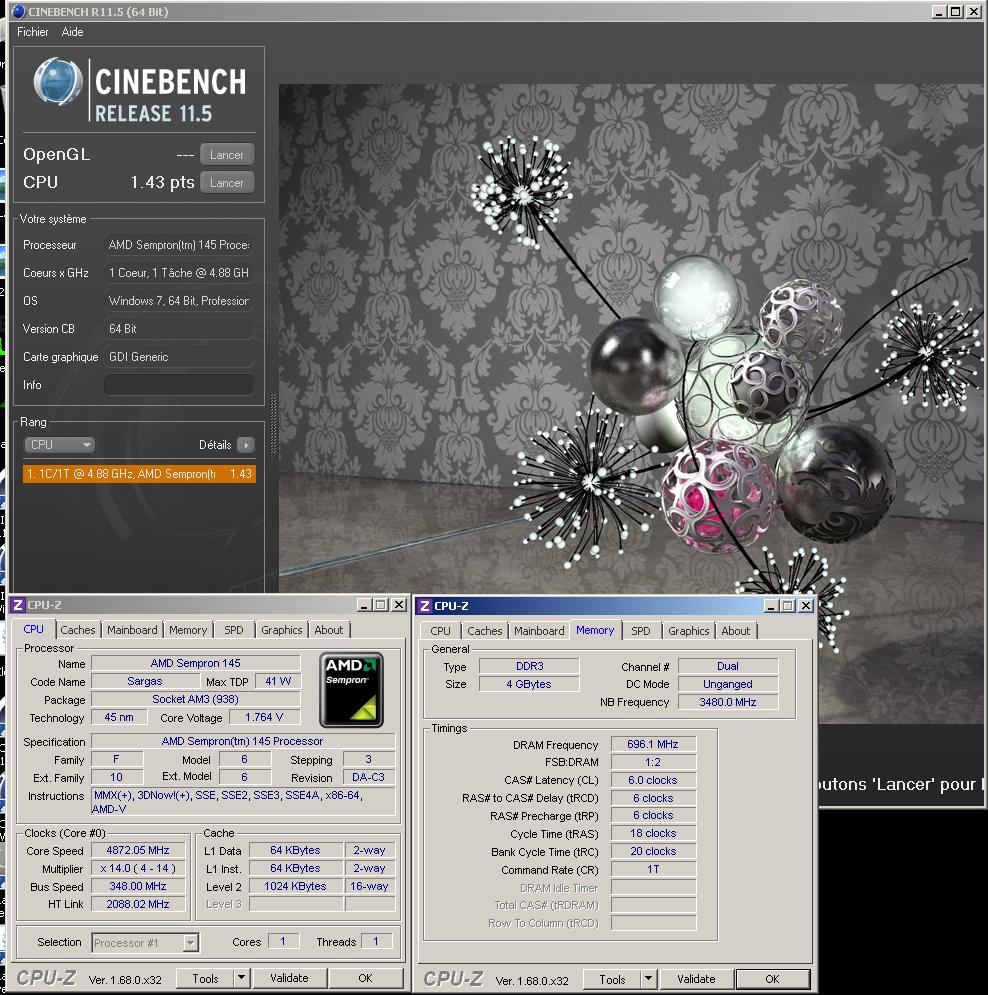Click the Cinebench sphere logo icon
The height and width of the screenshot is (995, 988).
(57, 81)
